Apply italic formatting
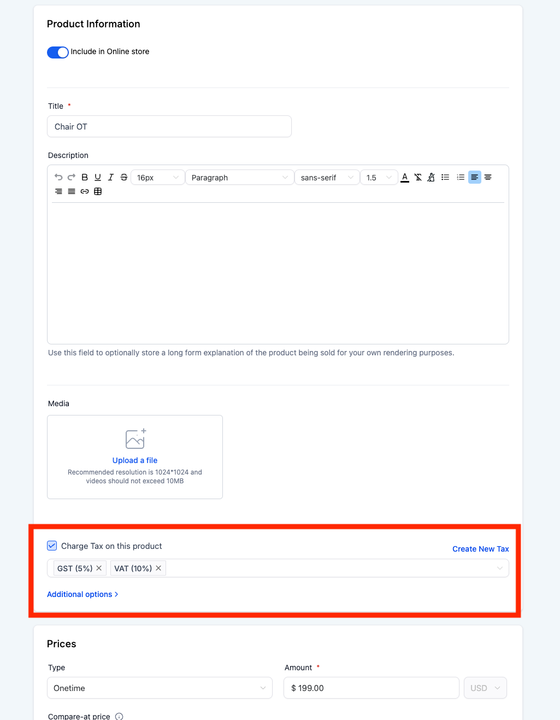560x720 pixels. coord(111,177)
